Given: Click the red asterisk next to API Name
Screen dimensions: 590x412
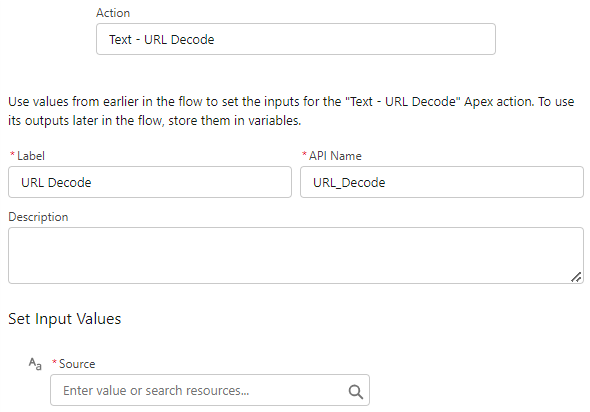Looking at the screenshot, I should [x=304, y=154].
